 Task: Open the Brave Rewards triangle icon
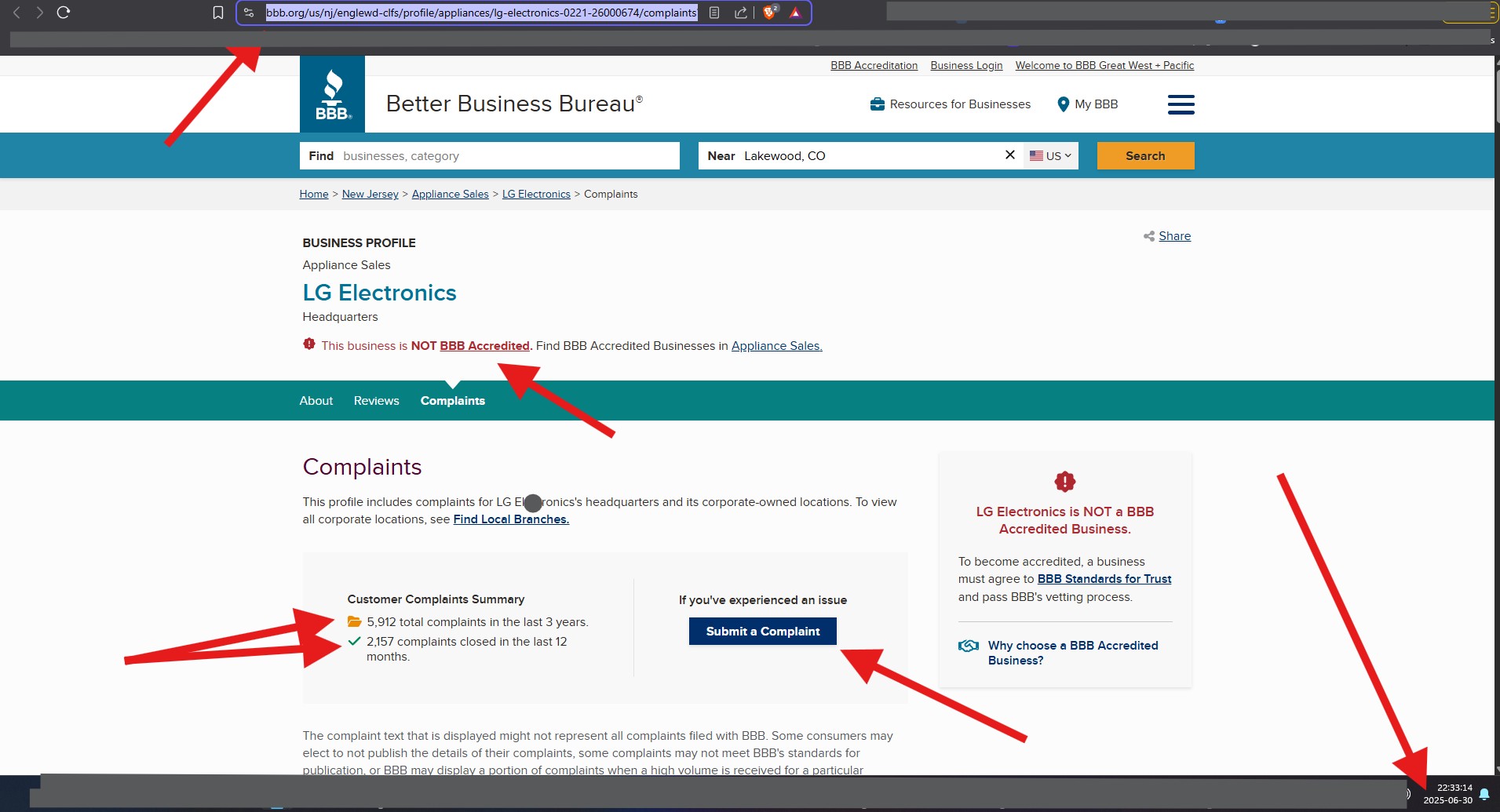tap(795, 13)
